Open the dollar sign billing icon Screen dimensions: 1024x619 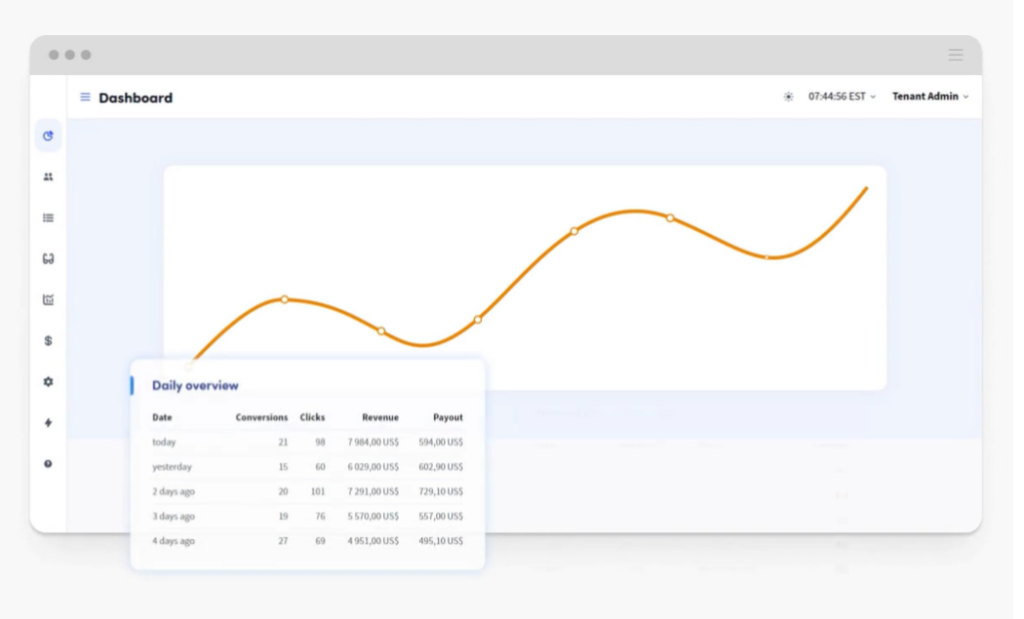coord(48,341)
